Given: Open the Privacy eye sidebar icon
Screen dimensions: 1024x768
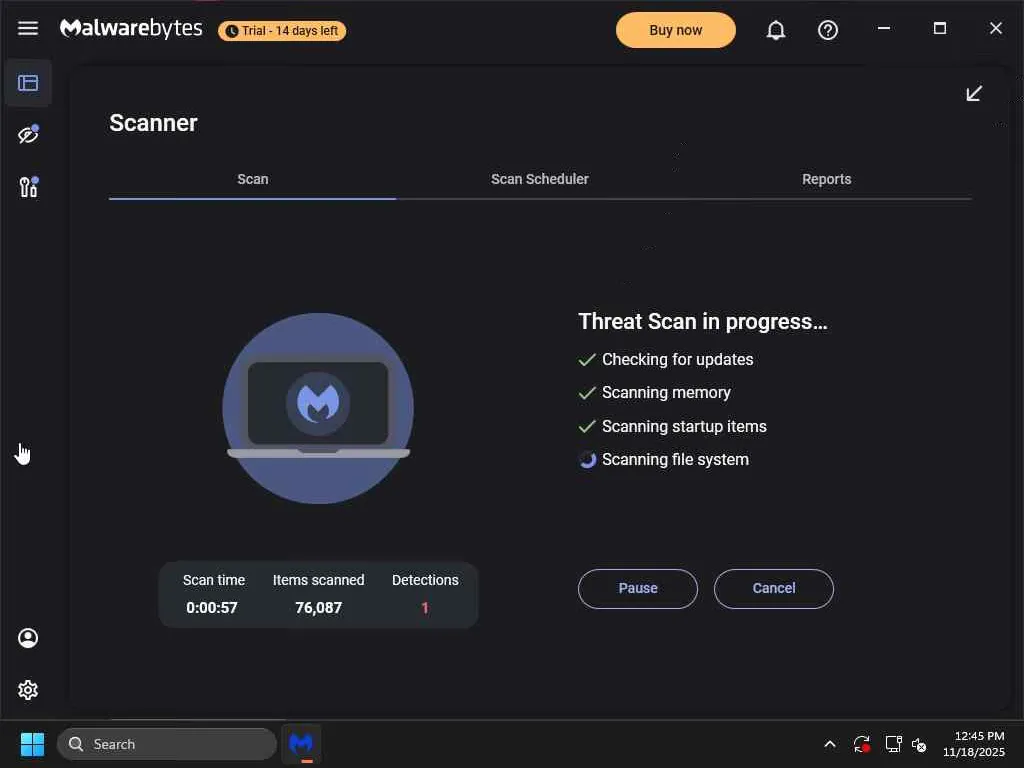Looking at the screenshot, I should (x=28, y=135).
